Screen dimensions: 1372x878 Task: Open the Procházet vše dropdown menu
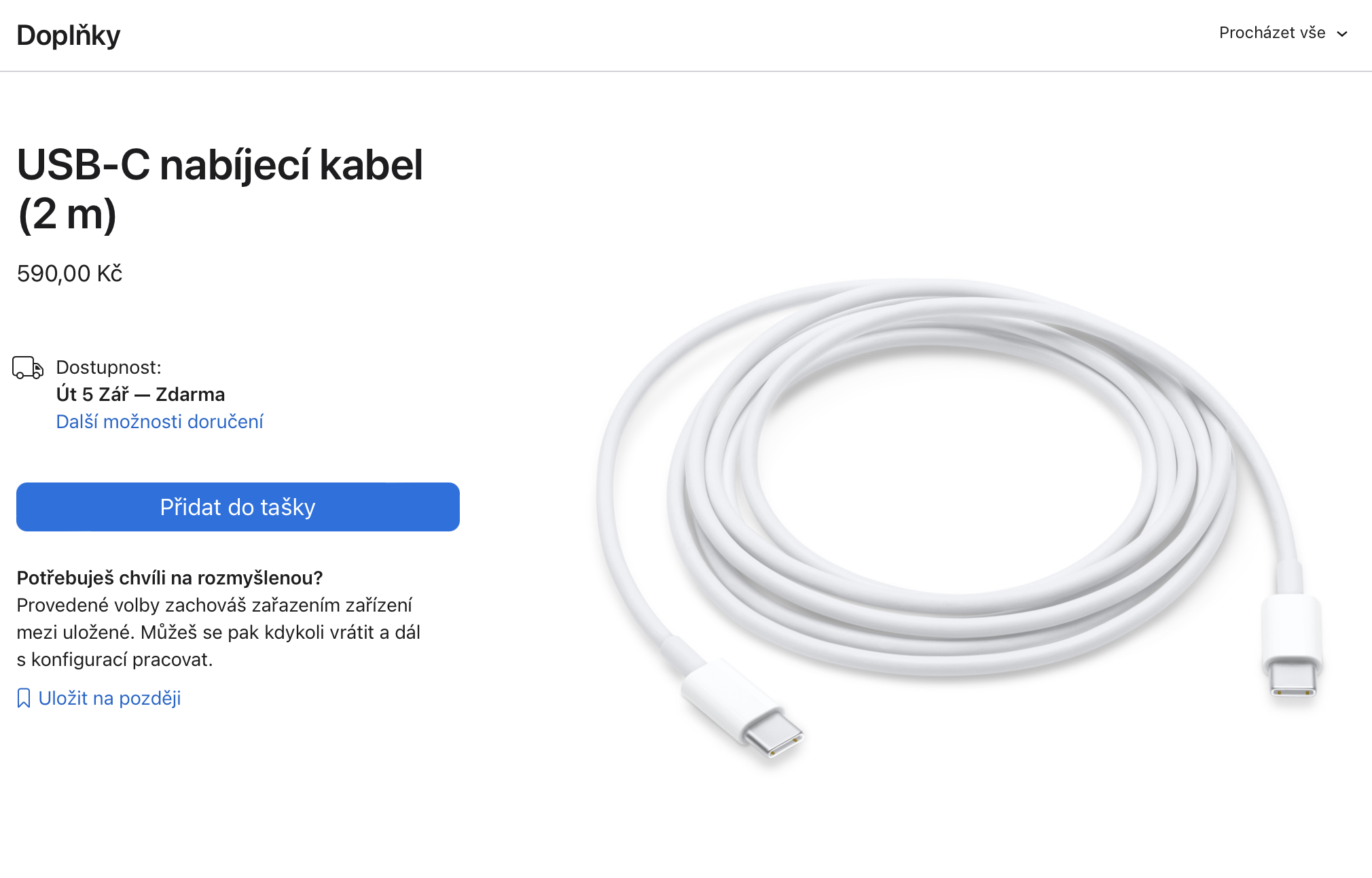(x=1272, y=33)
